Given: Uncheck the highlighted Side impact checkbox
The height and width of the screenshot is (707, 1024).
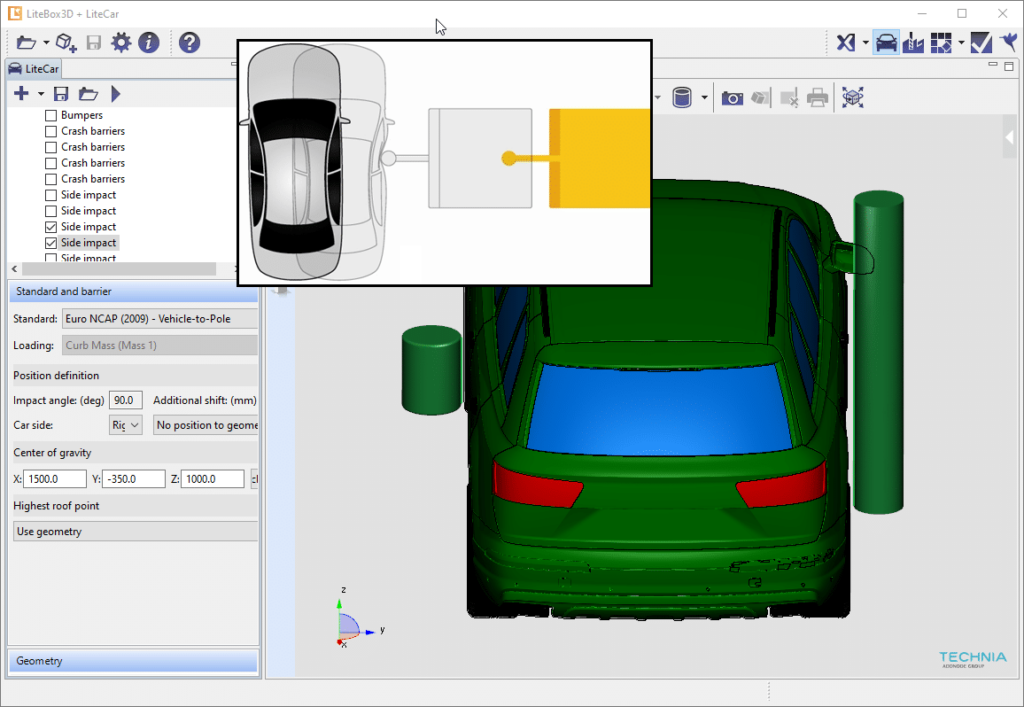Looking at the screenshot, I should click(x=51, y=243).
